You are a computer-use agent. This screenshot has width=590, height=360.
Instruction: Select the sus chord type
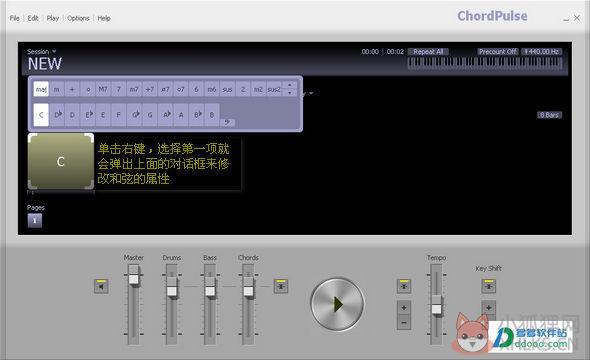(x=227, y=89)
